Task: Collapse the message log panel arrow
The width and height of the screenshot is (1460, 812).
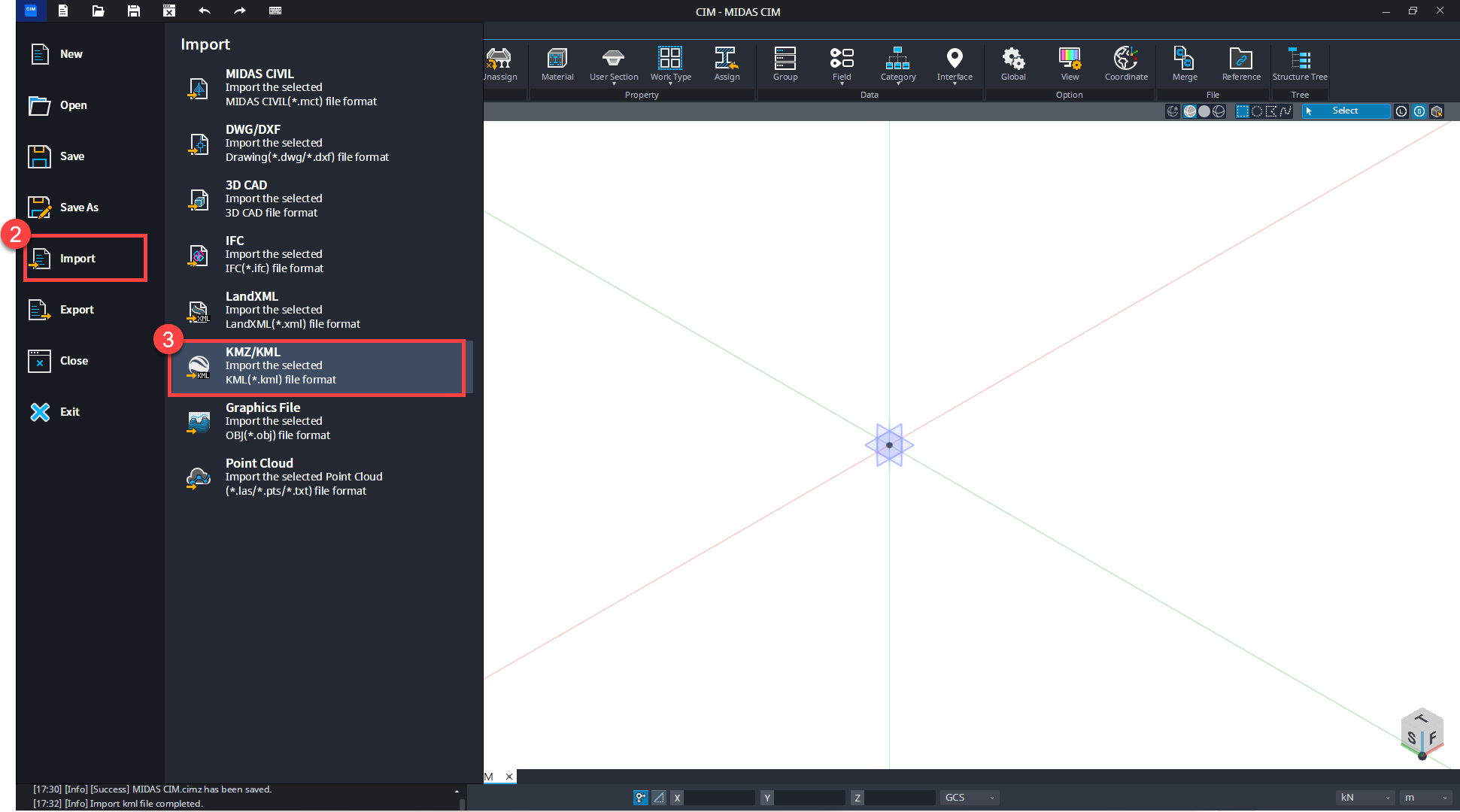Action: pyautogui.click(x=457, y=791)
